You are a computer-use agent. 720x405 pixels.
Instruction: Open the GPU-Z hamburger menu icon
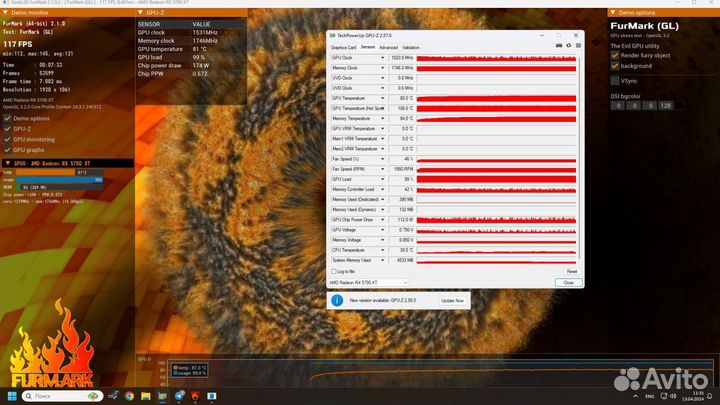pos(578,45)
